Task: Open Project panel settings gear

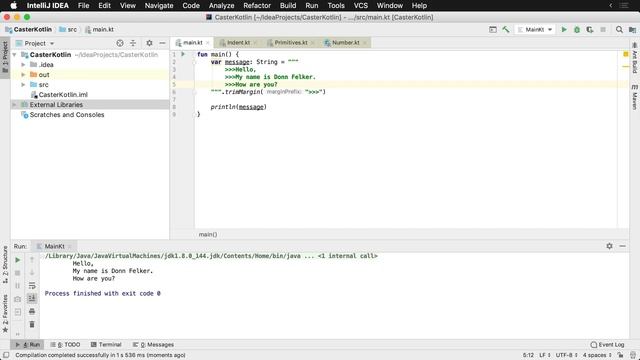Action: point(149,43)
